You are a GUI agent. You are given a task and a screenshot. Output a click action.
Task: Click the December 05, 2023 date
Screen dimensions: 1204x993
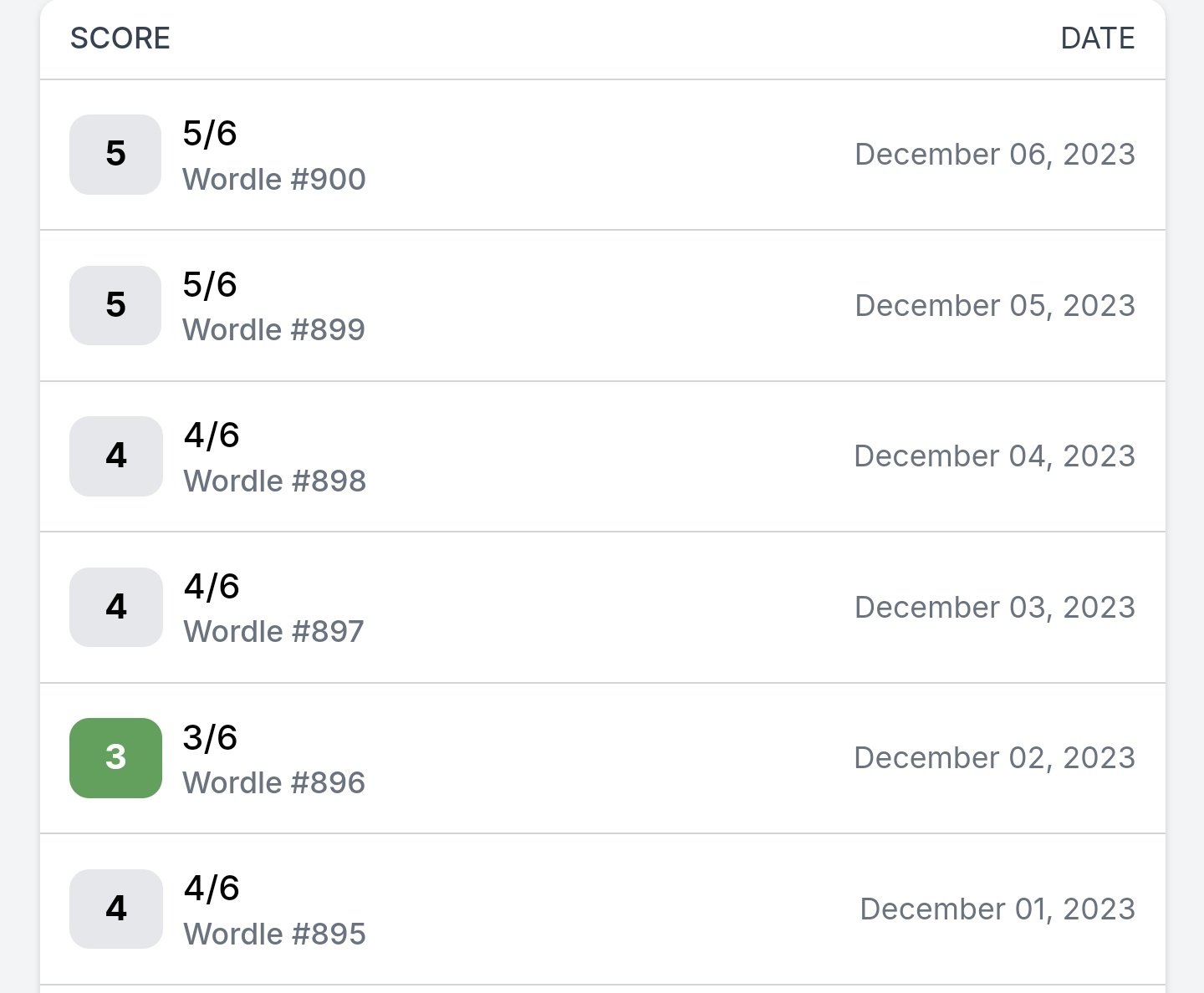pos(995,305)
